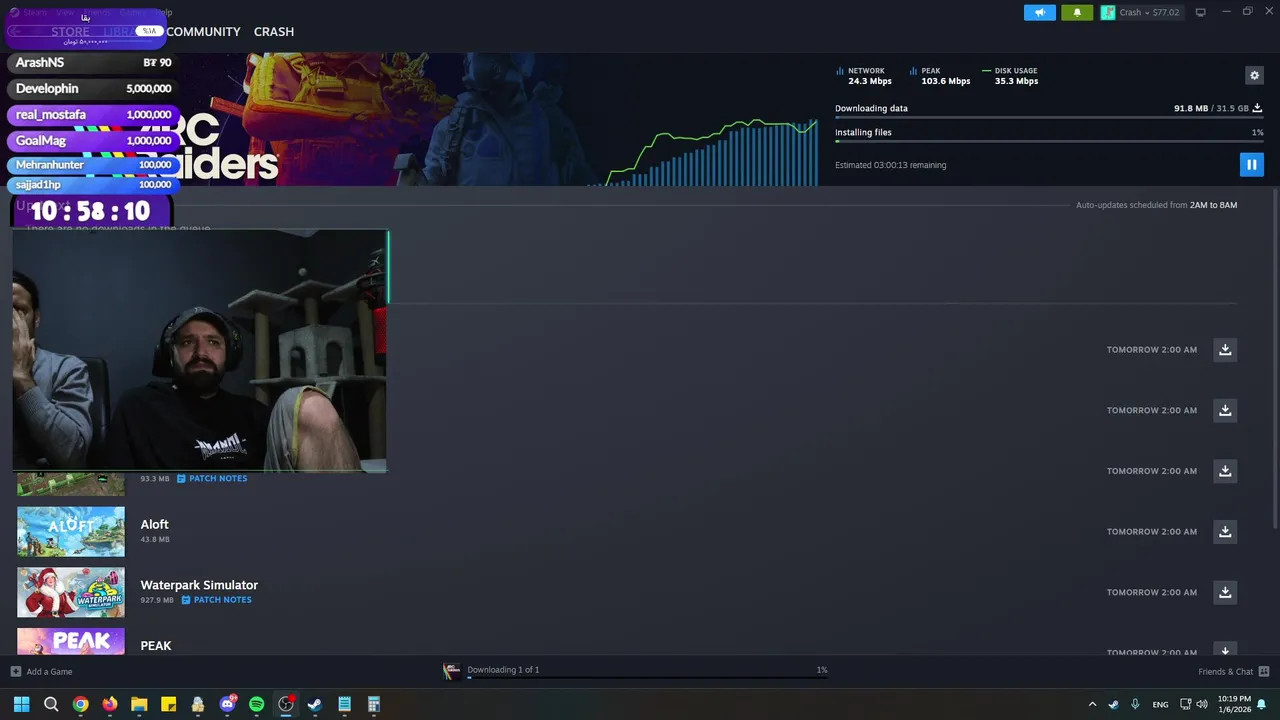Open Notepad from taskbar
The width and height of the screenshot is (1280, 720).
[344, 705]
